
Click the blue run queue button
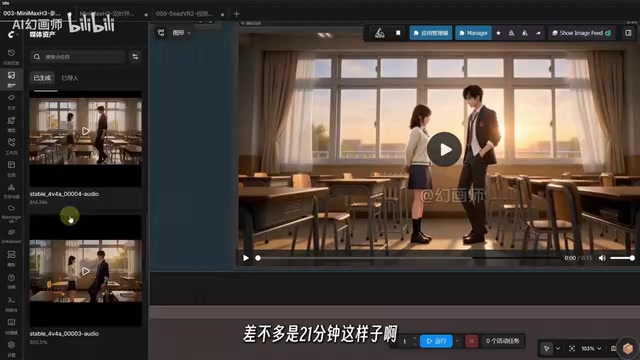[x=436, y=341]
